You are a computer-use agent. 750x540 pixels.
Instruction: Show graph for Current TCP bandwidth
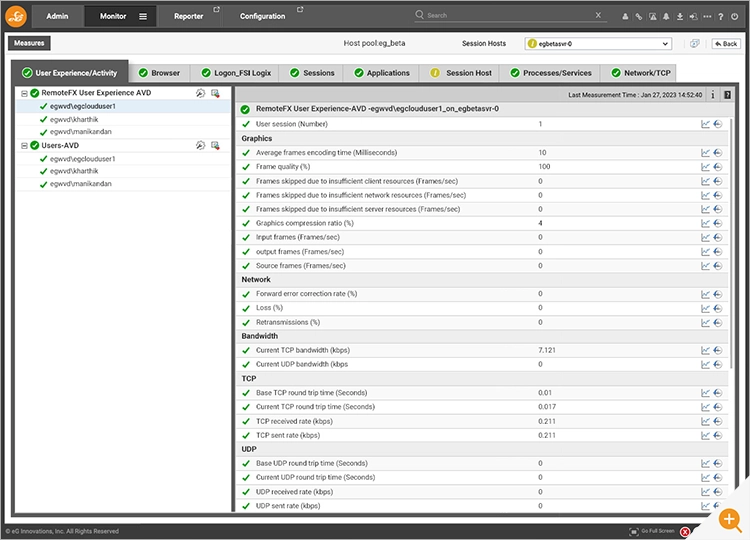(705, 351)
